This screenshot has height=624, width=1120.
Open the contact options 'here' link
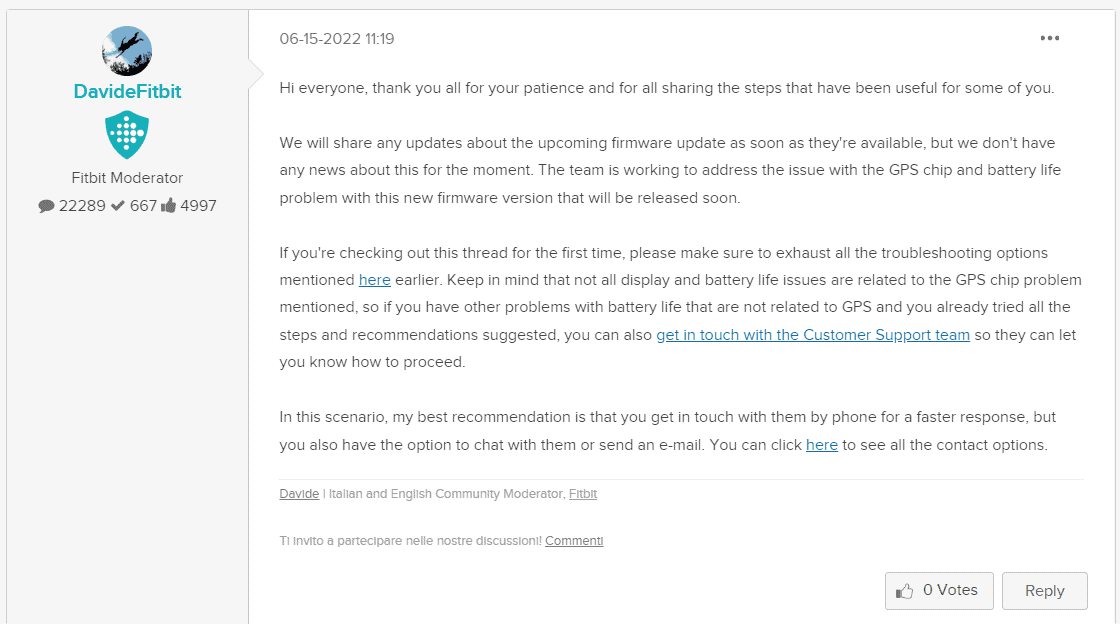(822, 444)
